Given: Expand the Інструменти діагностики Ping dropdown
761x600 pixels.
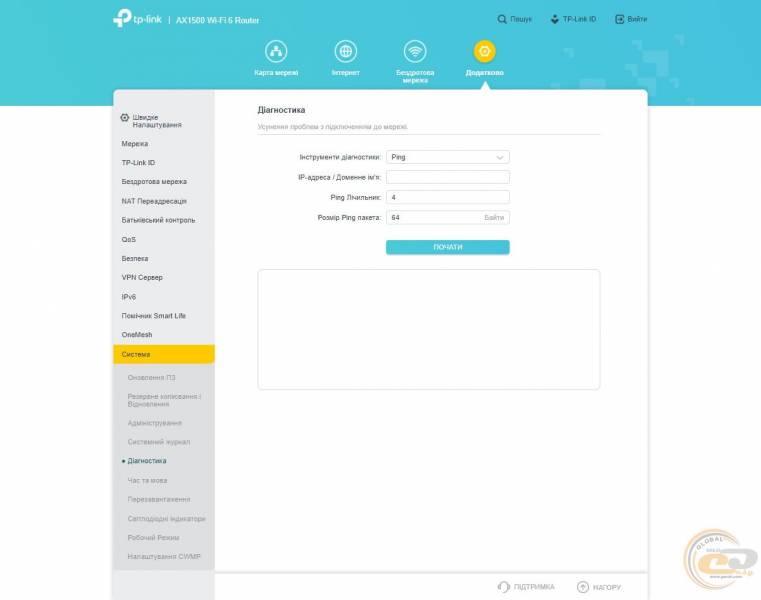Looking at the screenshot, I should pyautogui.click(x=447, y=157).
